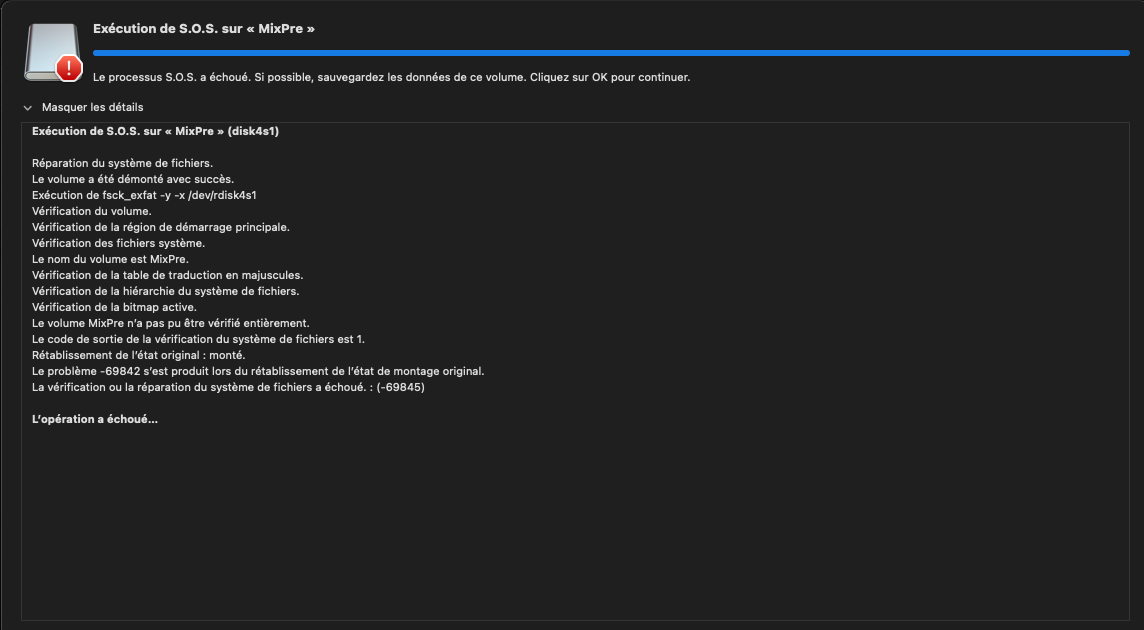Click the "Vérification de la bitmap active" line

pos(114,307)
